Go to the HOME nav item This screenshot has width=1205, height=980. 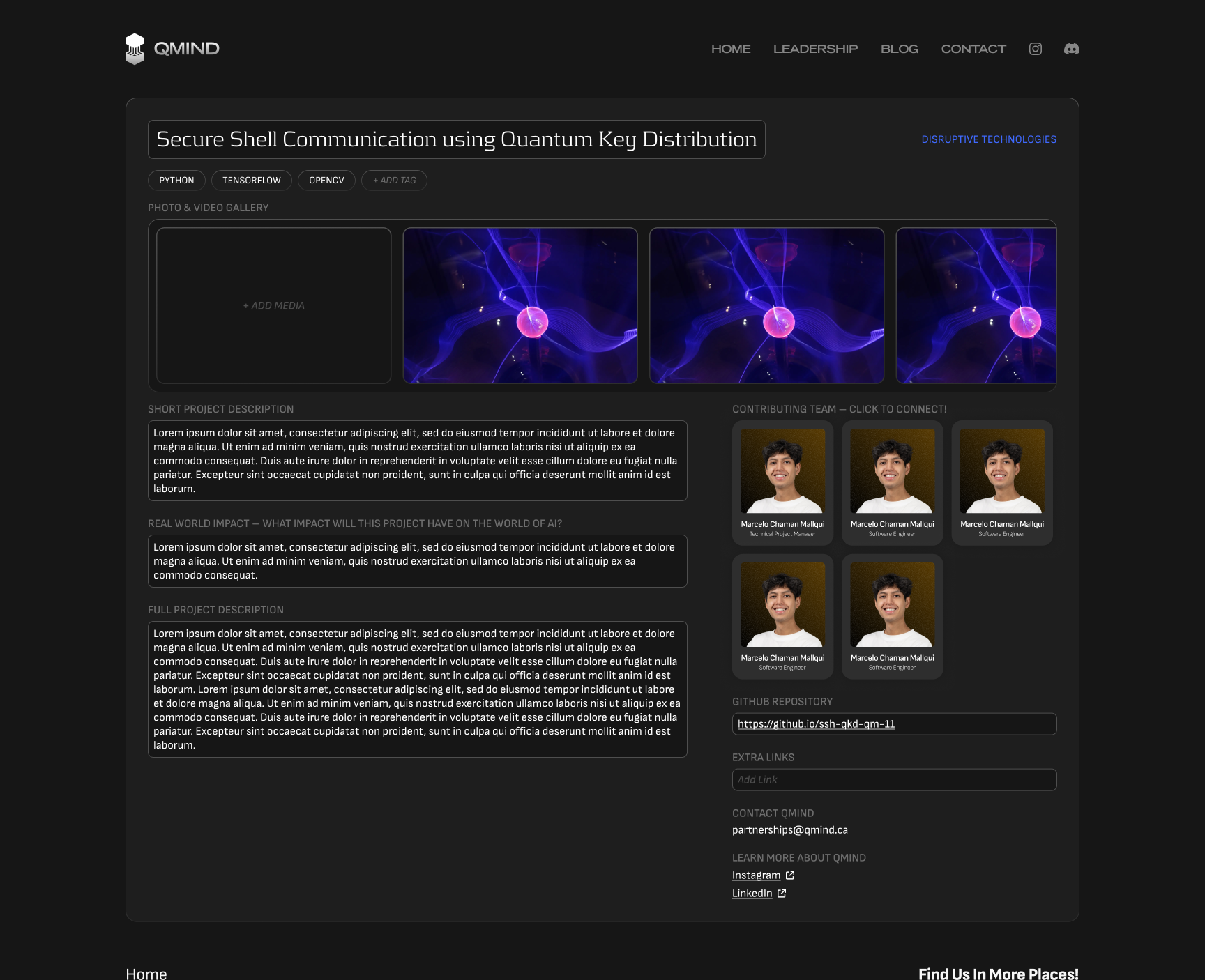pyautogui.click(x=731, y=49)
